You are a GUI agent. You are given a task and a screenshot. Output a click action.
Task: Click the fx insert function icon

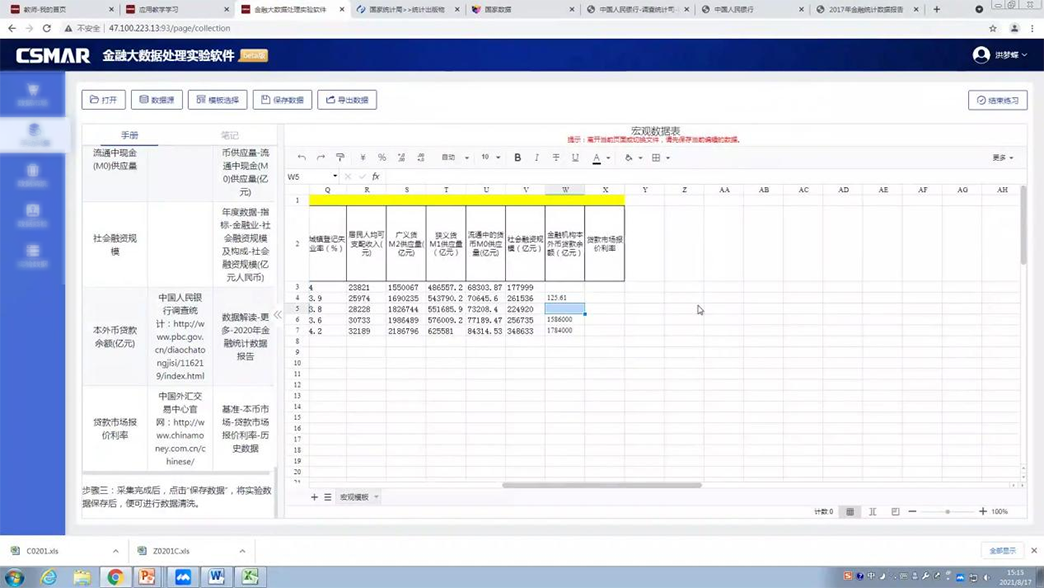click(x=376, y=176)
